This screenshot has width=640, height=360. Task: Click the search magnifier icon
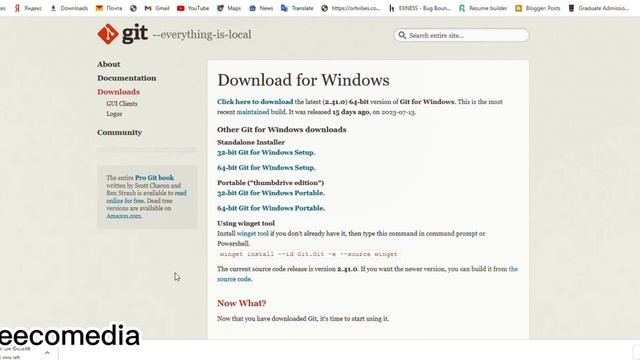click(402, 35)
